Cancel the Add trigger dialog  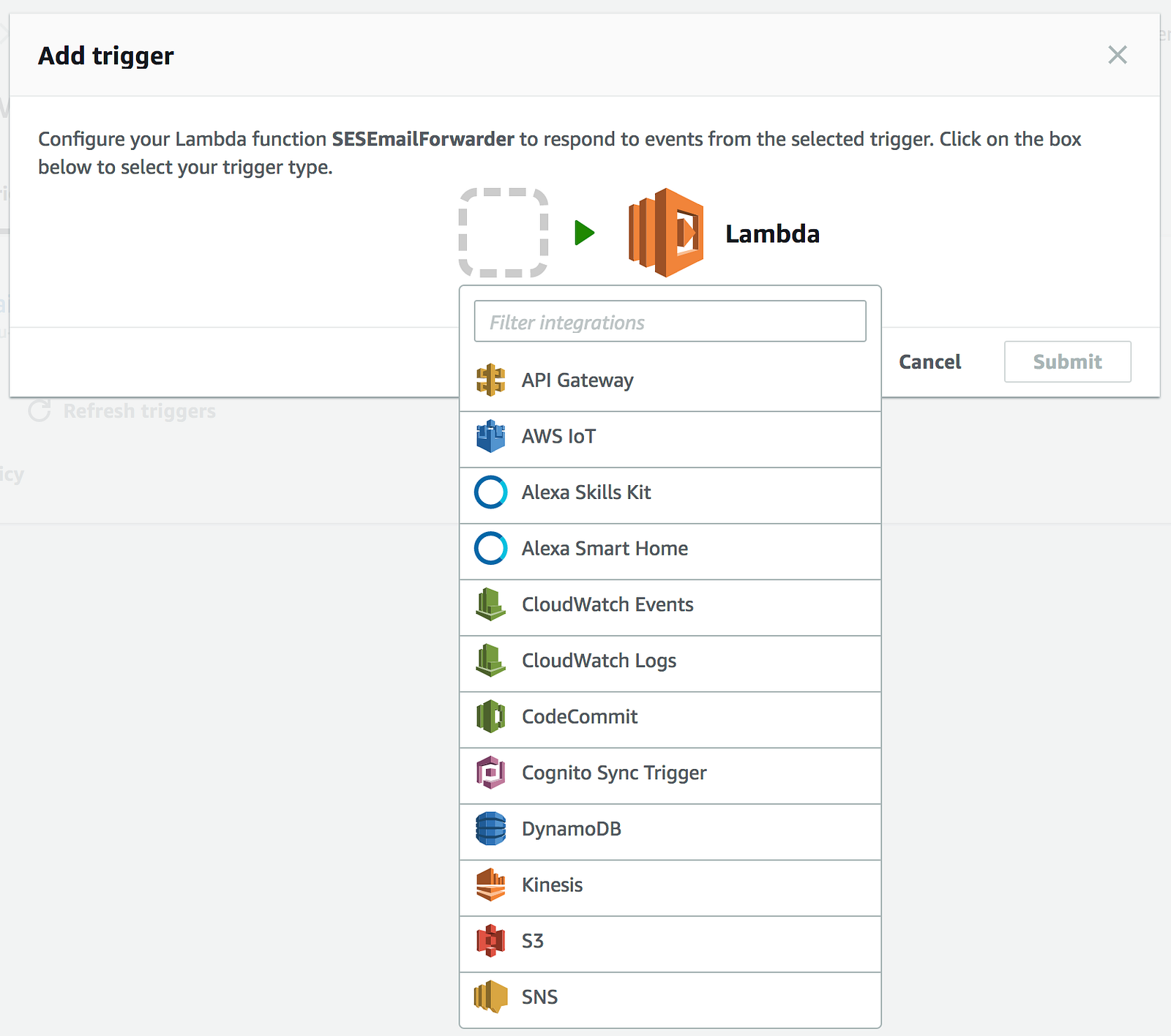tap(929, 361)
